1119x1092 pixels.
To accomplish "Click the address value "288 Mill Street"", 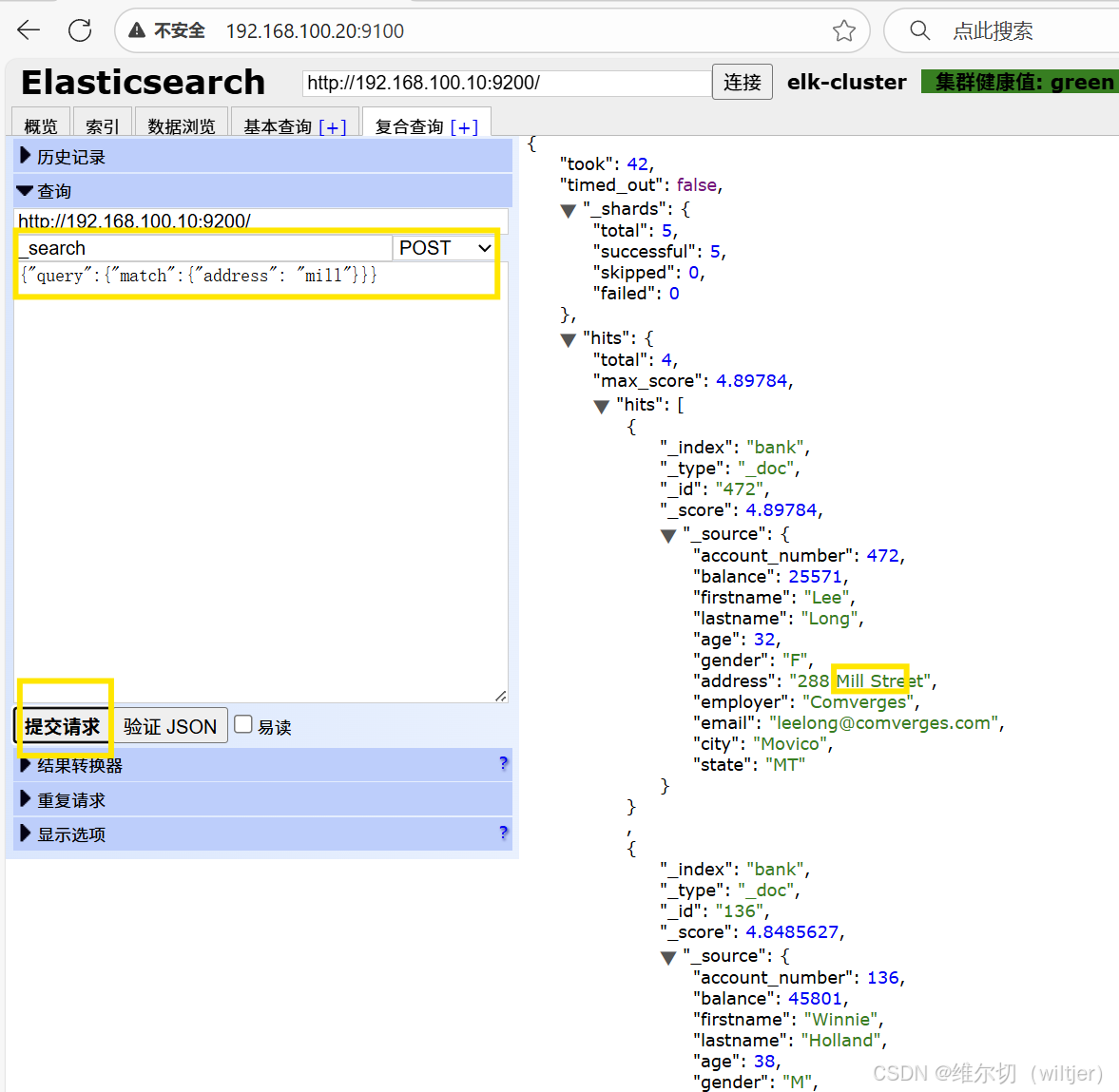I will click(860, 681).
